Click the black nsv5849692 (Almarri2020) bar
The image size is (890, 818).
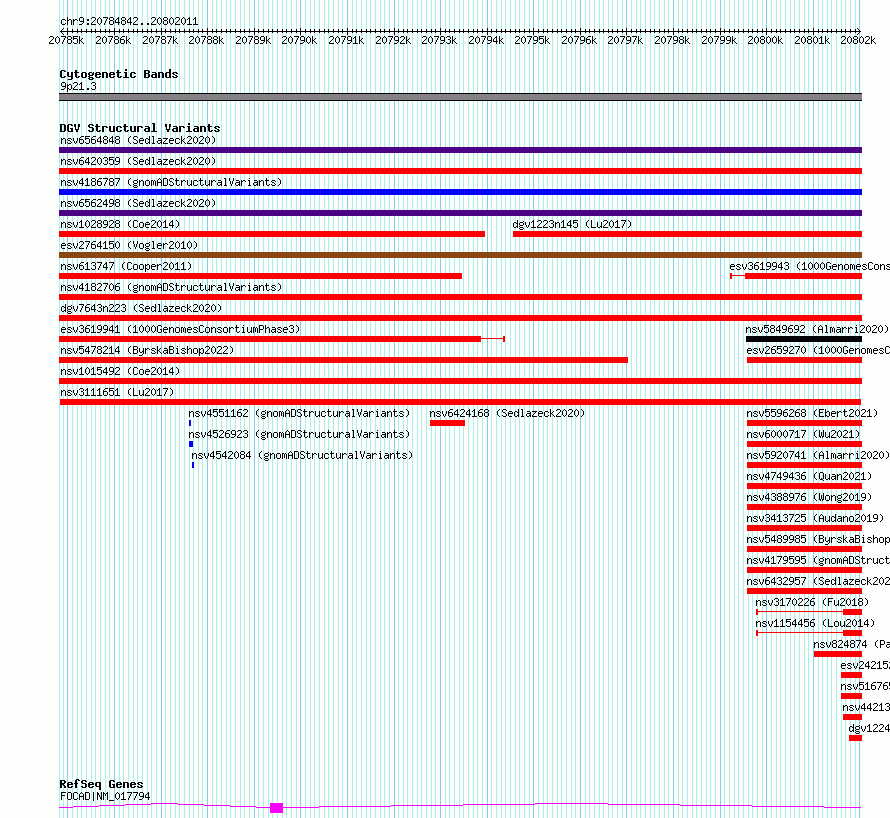pyautogui.click(x=804, y=339)
